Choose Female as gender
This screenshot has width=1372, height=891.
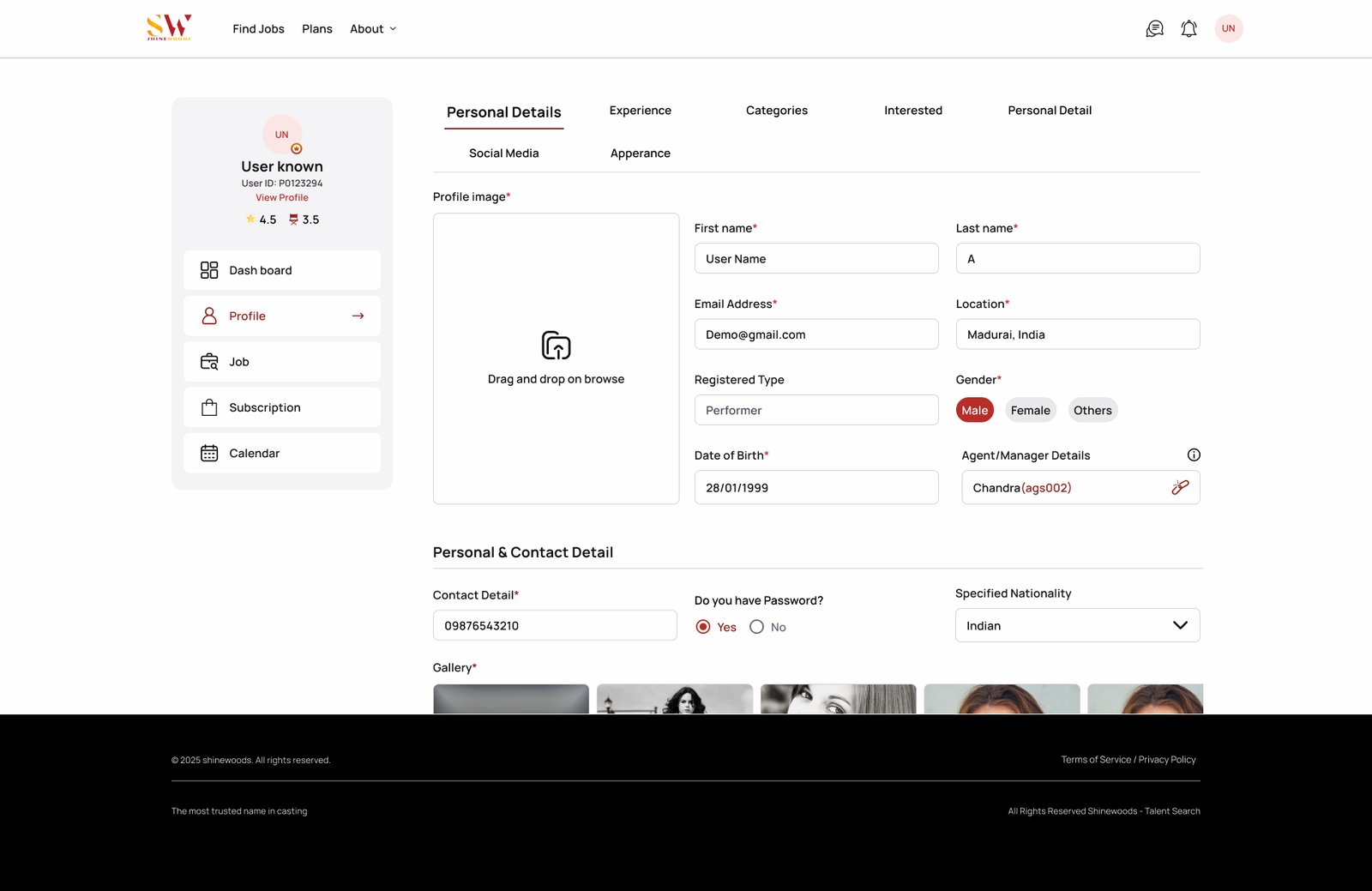pyautogui.click(x=1030, y=410)
